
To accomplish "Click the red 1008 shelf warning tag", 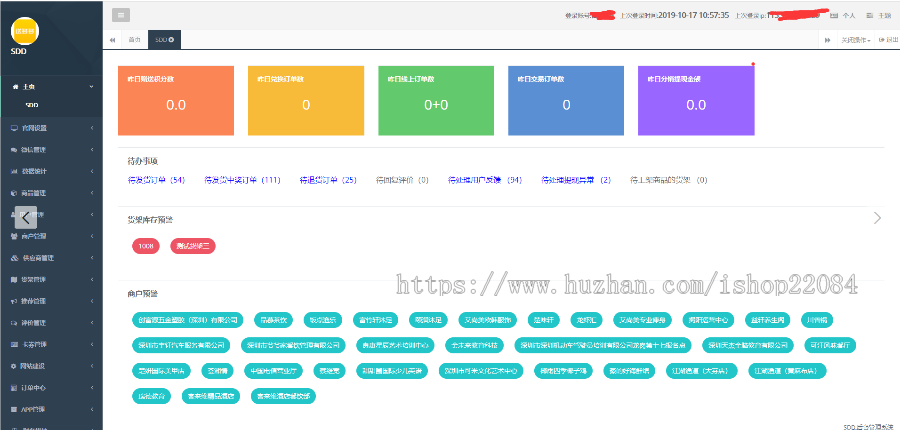I will [x=146, y=246].
